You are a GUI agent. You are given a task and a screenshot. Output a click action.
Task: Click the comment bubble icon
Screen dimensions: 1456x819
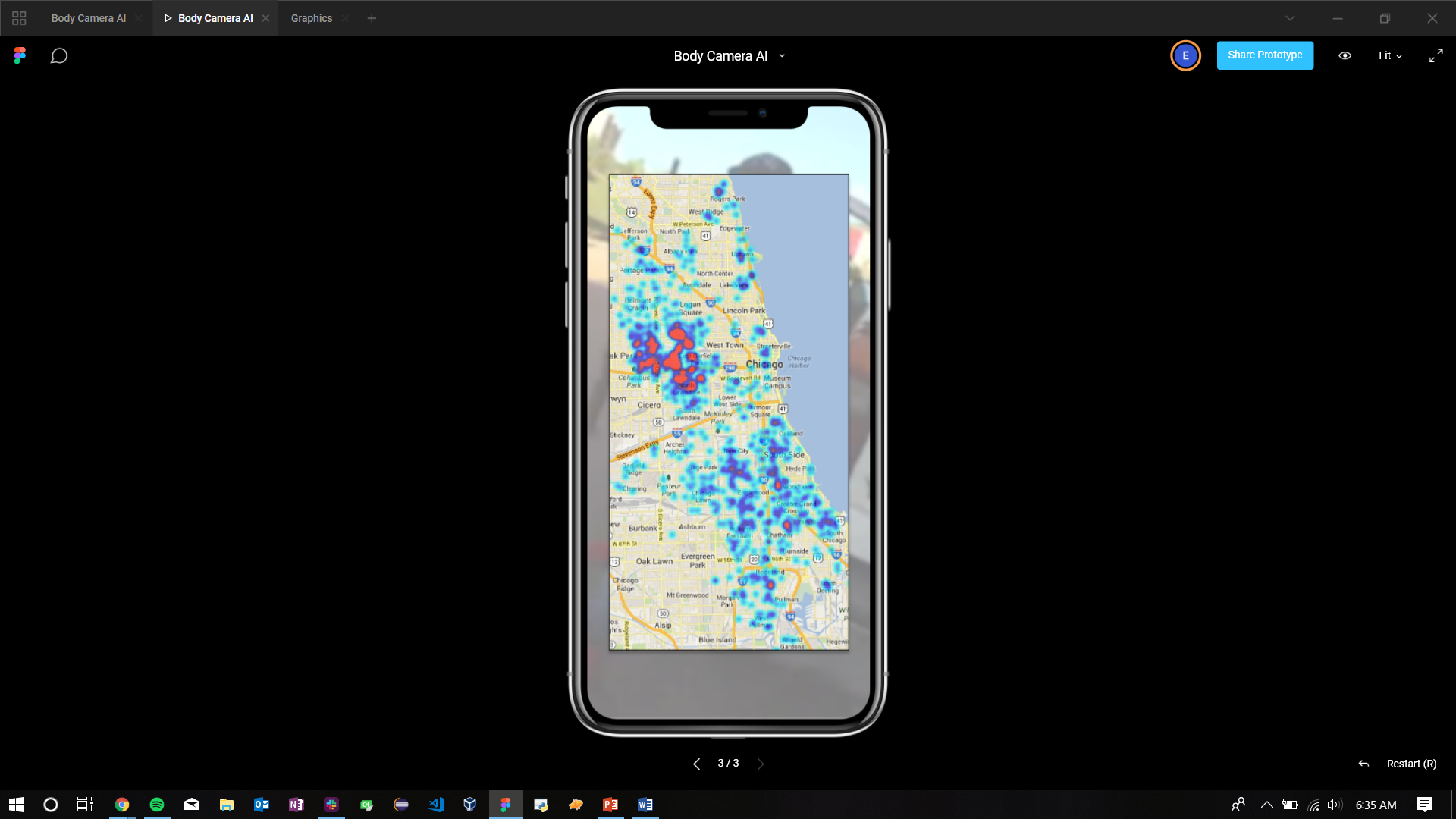click(59, 56)
